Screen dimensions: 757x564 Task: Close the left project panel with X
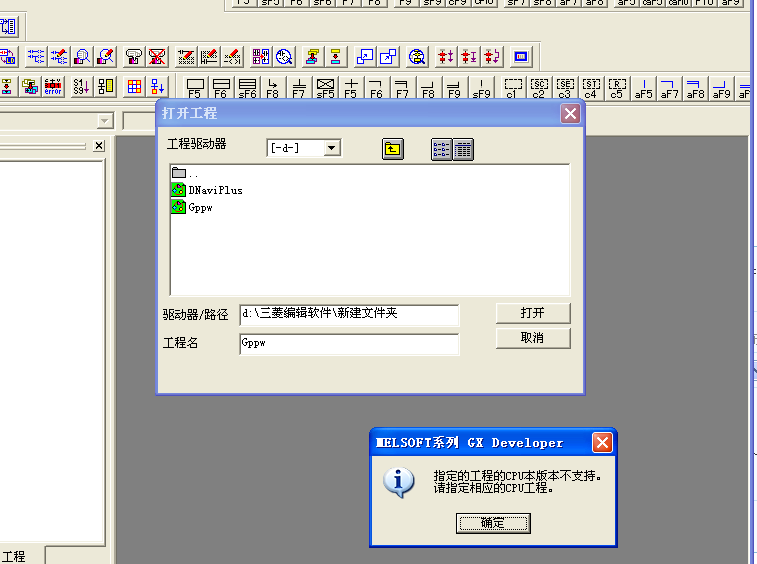pyautogui.click(x=99, y=146)
